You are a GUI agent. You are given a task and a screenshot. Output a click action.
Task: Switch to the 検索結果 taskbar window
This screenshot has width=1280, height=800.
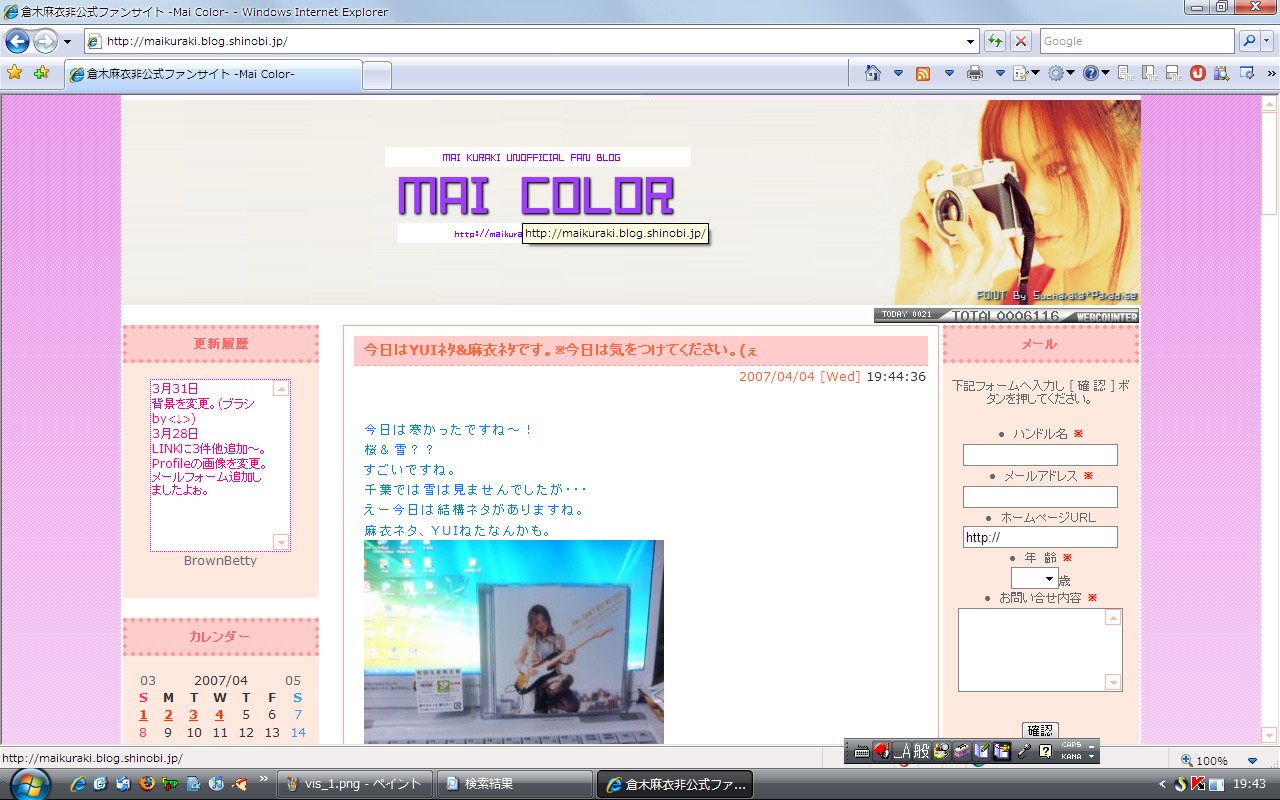coord(514,784)
